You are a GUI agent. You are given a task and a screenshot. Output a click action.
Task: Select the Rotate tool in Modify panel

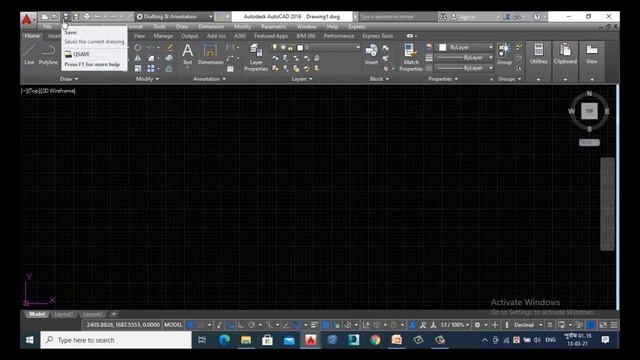138,48
